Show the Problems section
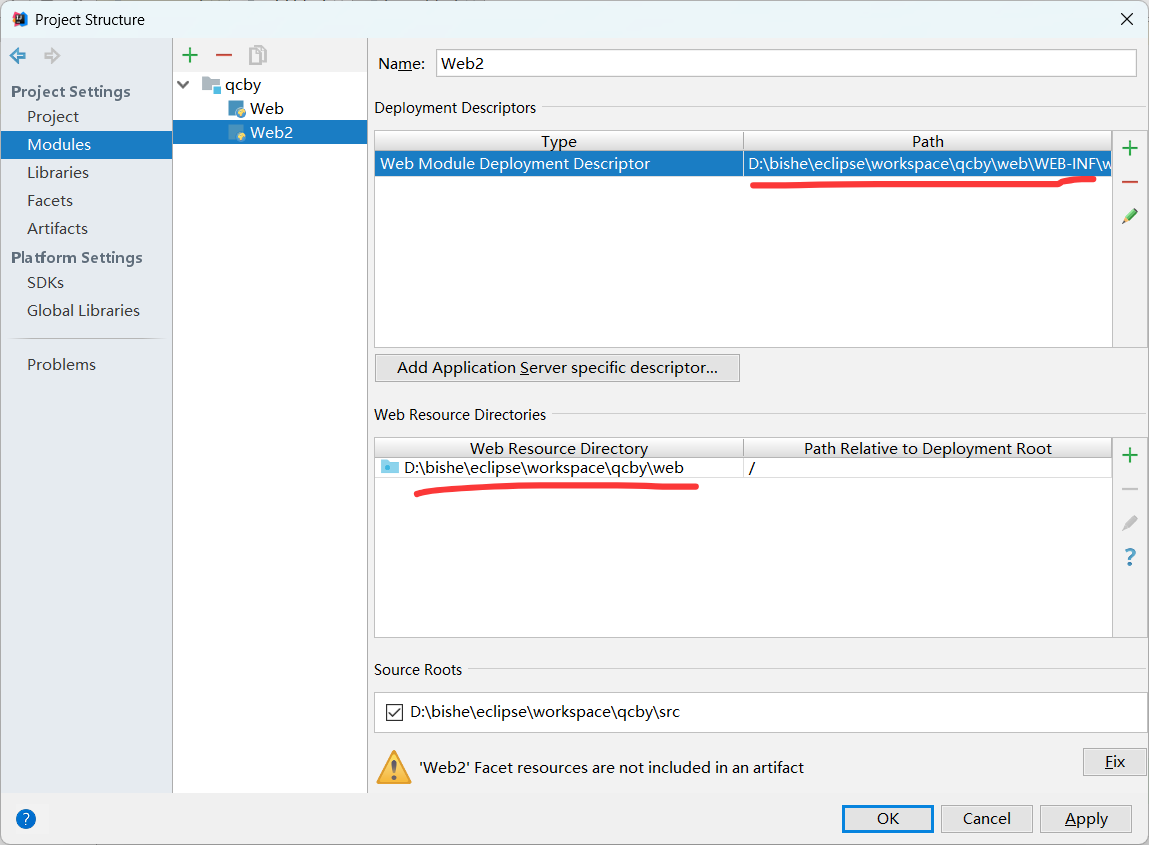The width and height of the screenshot is (1149, 845). pos(62,364)
